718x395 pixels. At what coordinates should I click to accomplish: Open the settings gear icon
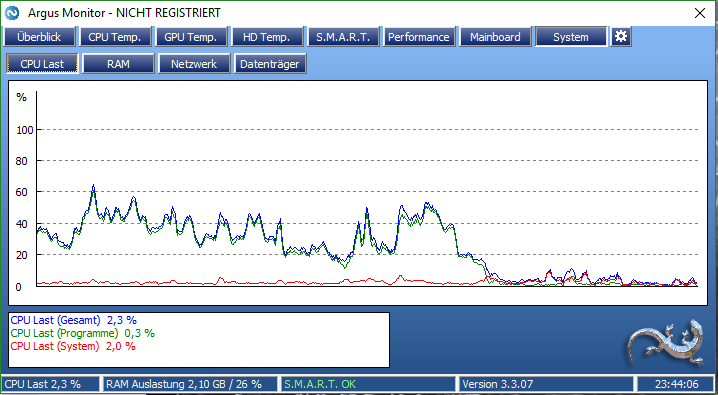[x=621, y=37]
